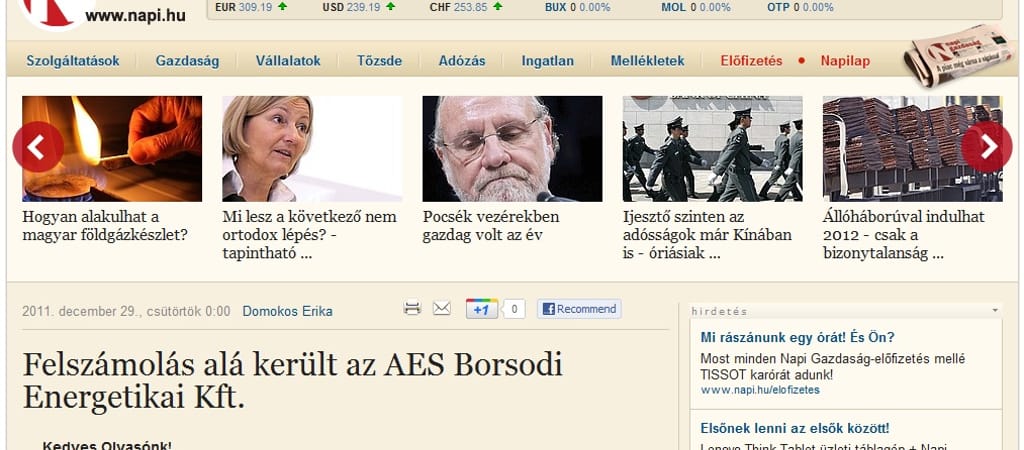
Task: Open the author link Domokos Erika
Action: (287, 311)
